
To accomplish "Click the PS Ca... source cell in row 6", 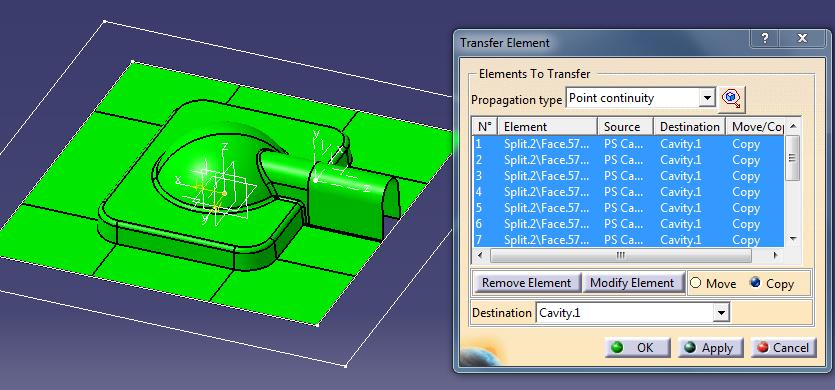I will (624, 224).
